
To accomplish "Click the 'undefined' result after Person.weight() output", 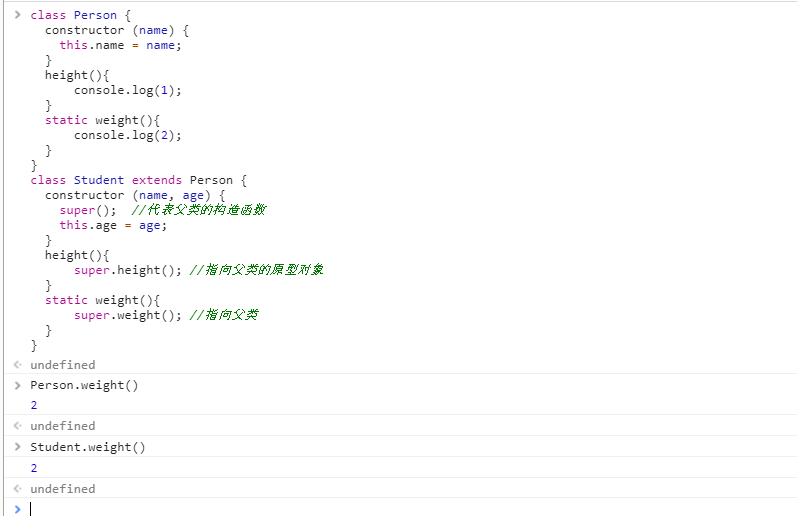I will [63, 426].
